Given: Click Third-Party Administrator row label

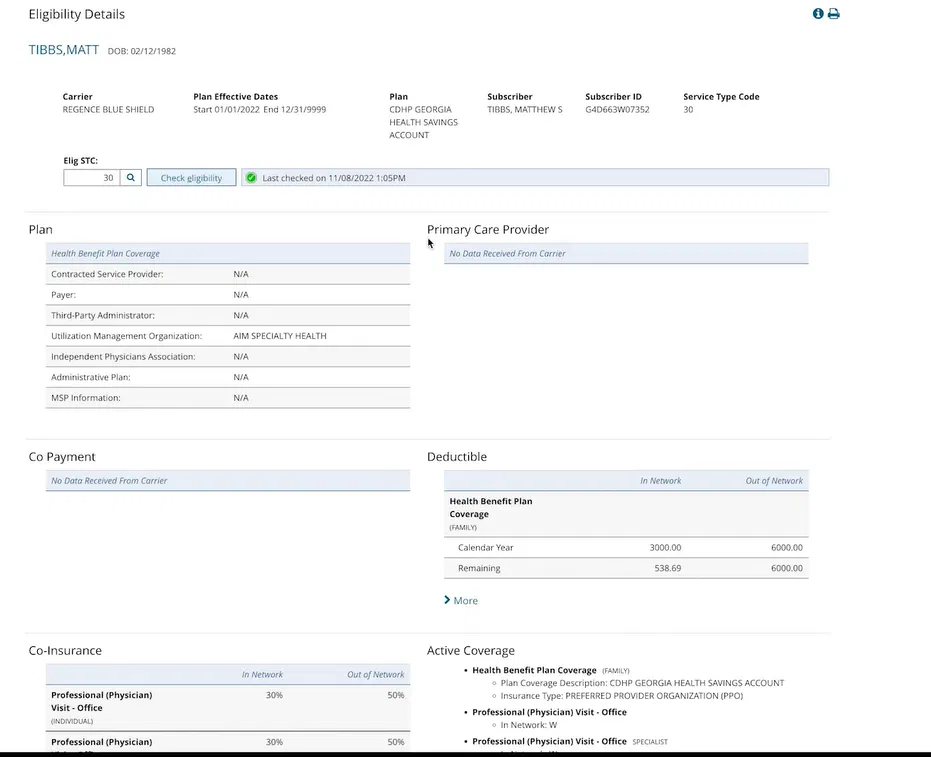Looking at the screenshot, I should tap(103, 315).
